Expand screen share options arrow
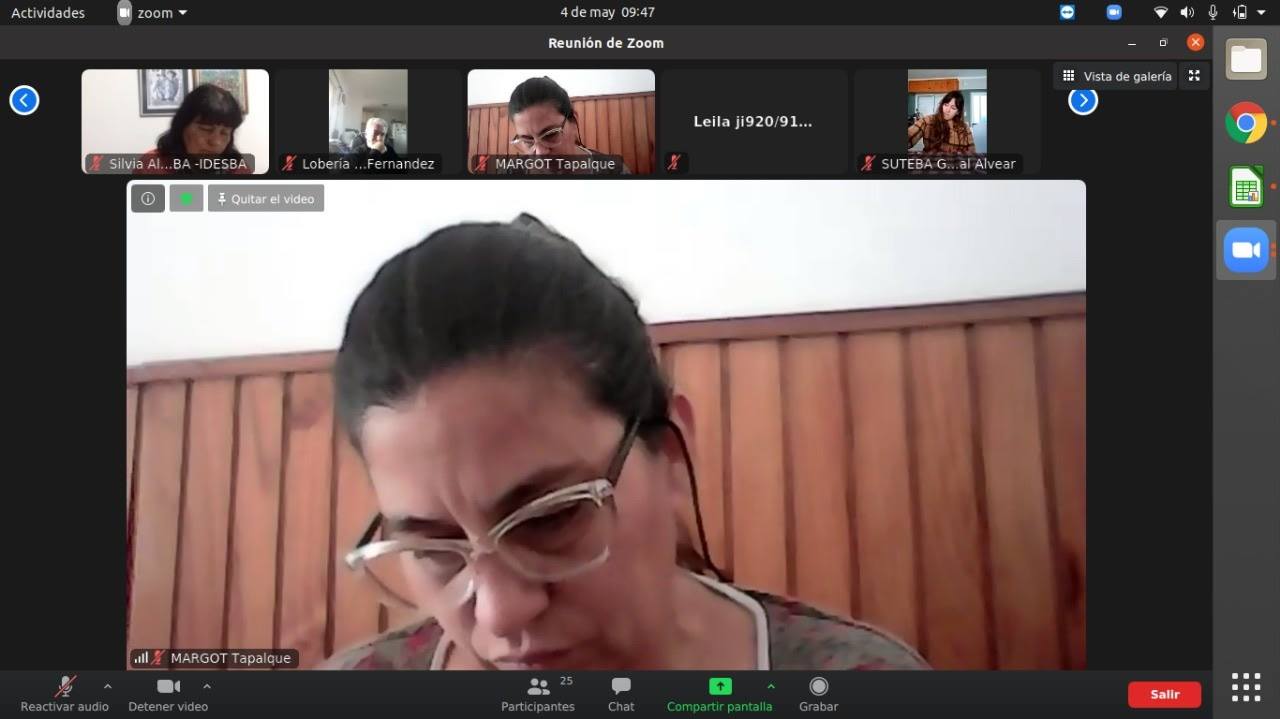 click(x=770, y=687)
